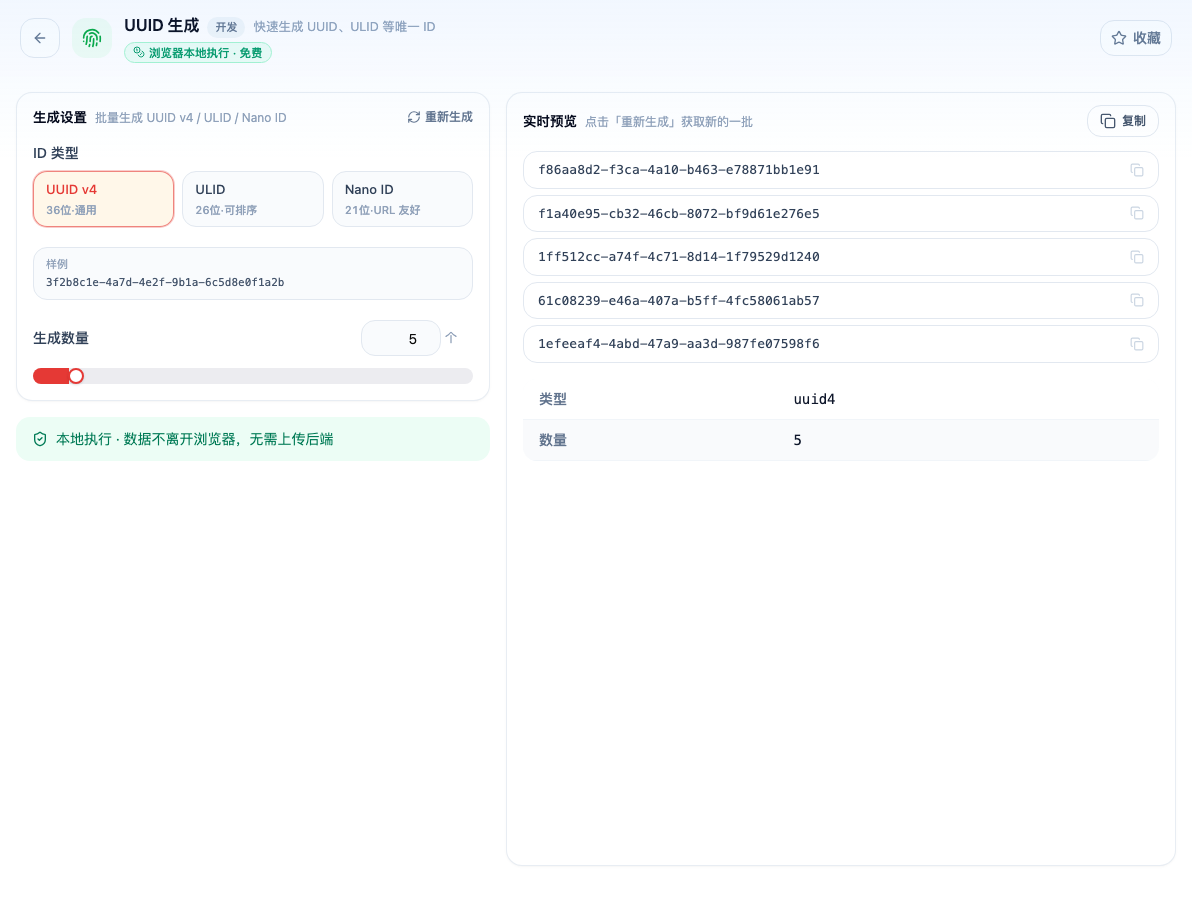Click the 样例 sample UUID box
This screenshot has width=1192, height=900.
tap(253, 274)
